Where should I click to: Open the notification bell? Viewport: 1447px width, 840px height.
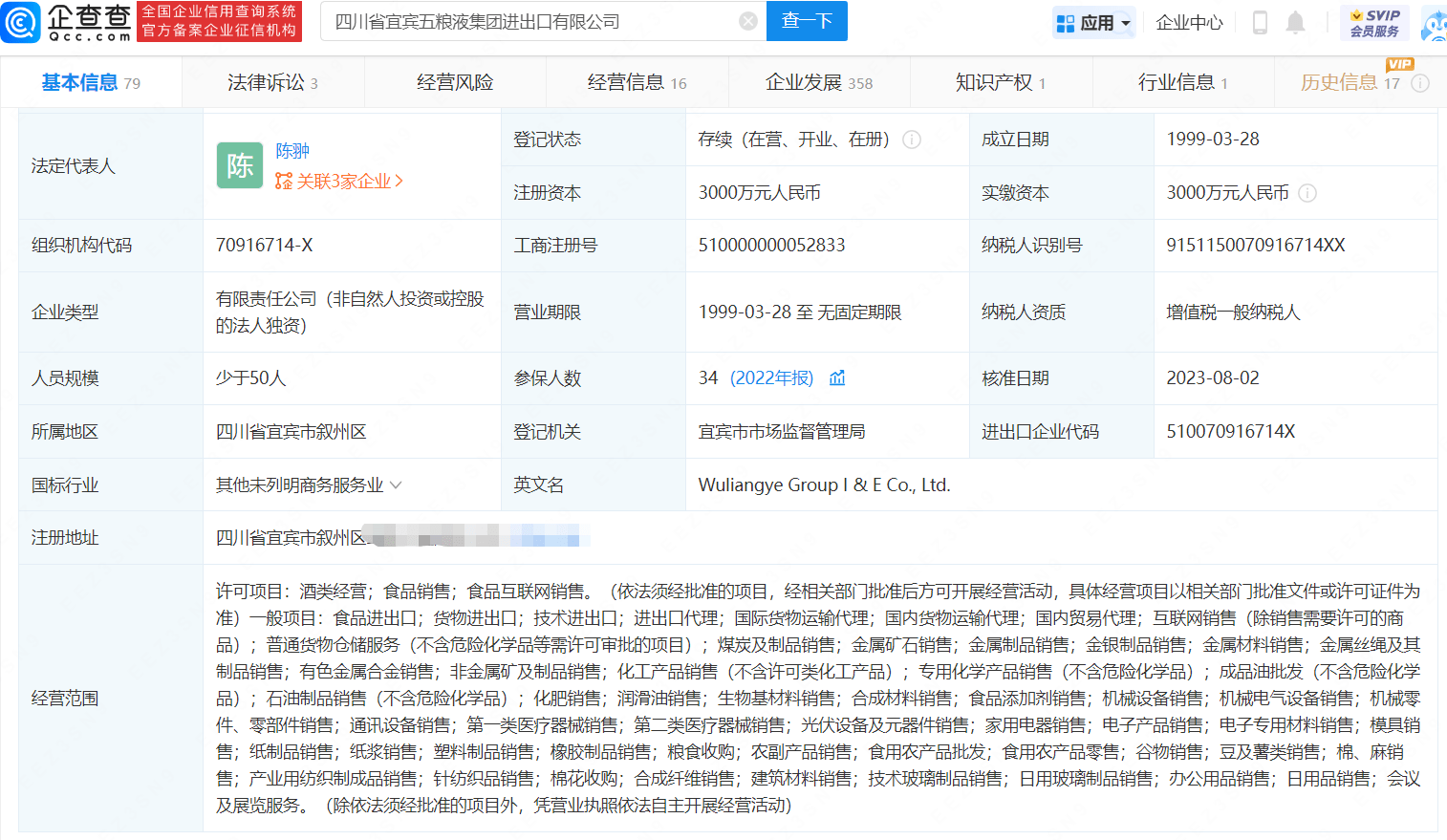(x=1295, y=22)
